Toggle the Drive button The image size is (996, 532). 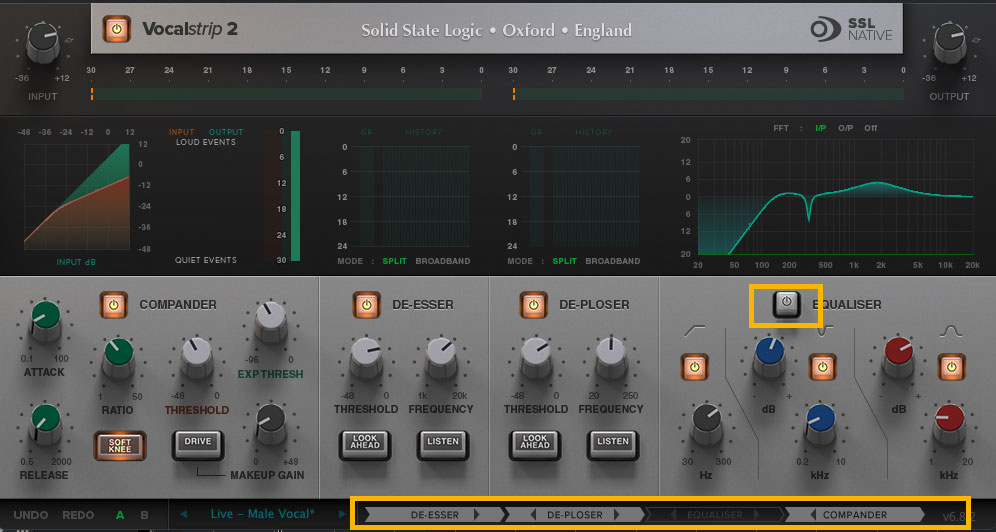(x=198, y=444)
